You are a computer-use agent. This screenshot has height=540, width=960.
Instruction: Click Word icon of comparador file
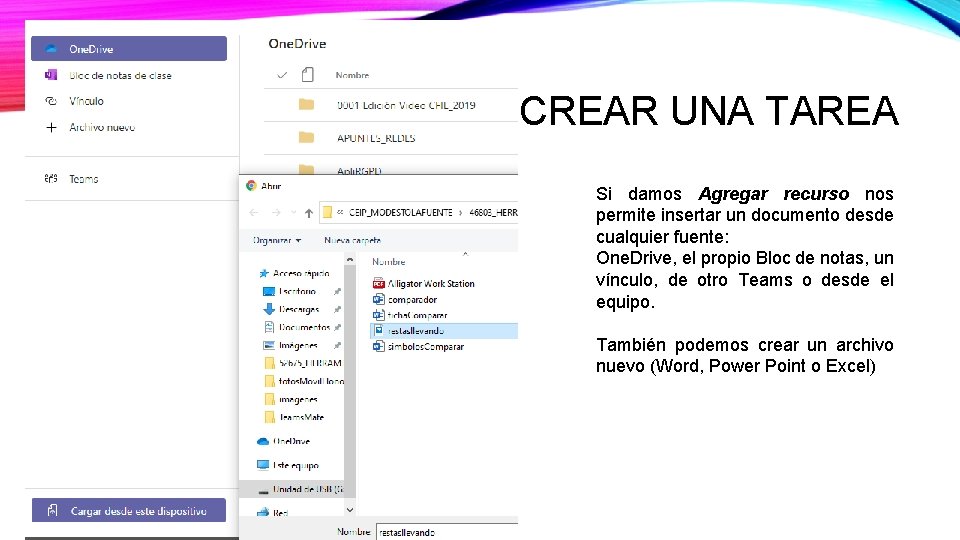tap(378, 299)
